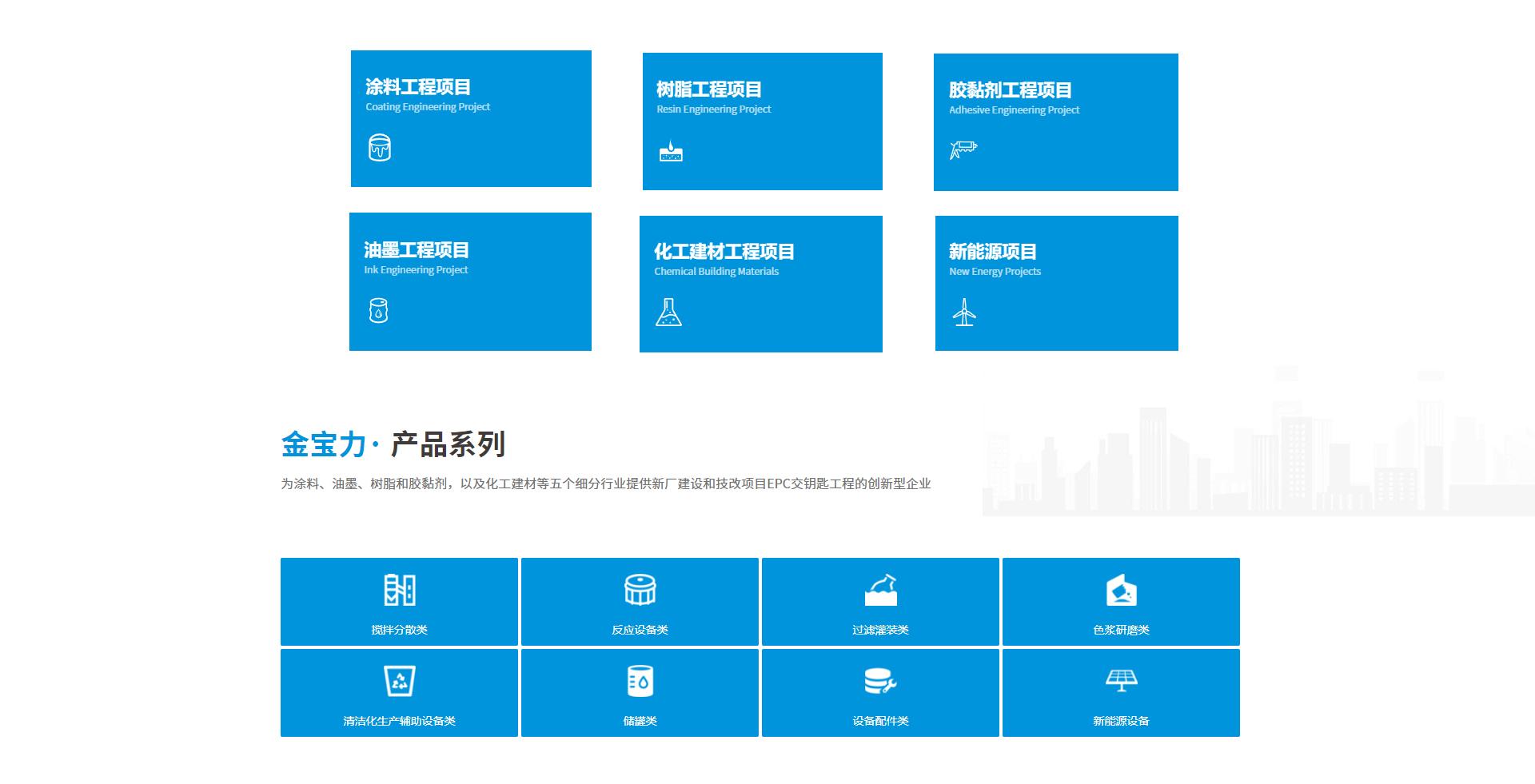This screenshot has width=1535, height=784.
Task: Click the description text starting with 为涂料、油墨
Action: tap(606, 484)
